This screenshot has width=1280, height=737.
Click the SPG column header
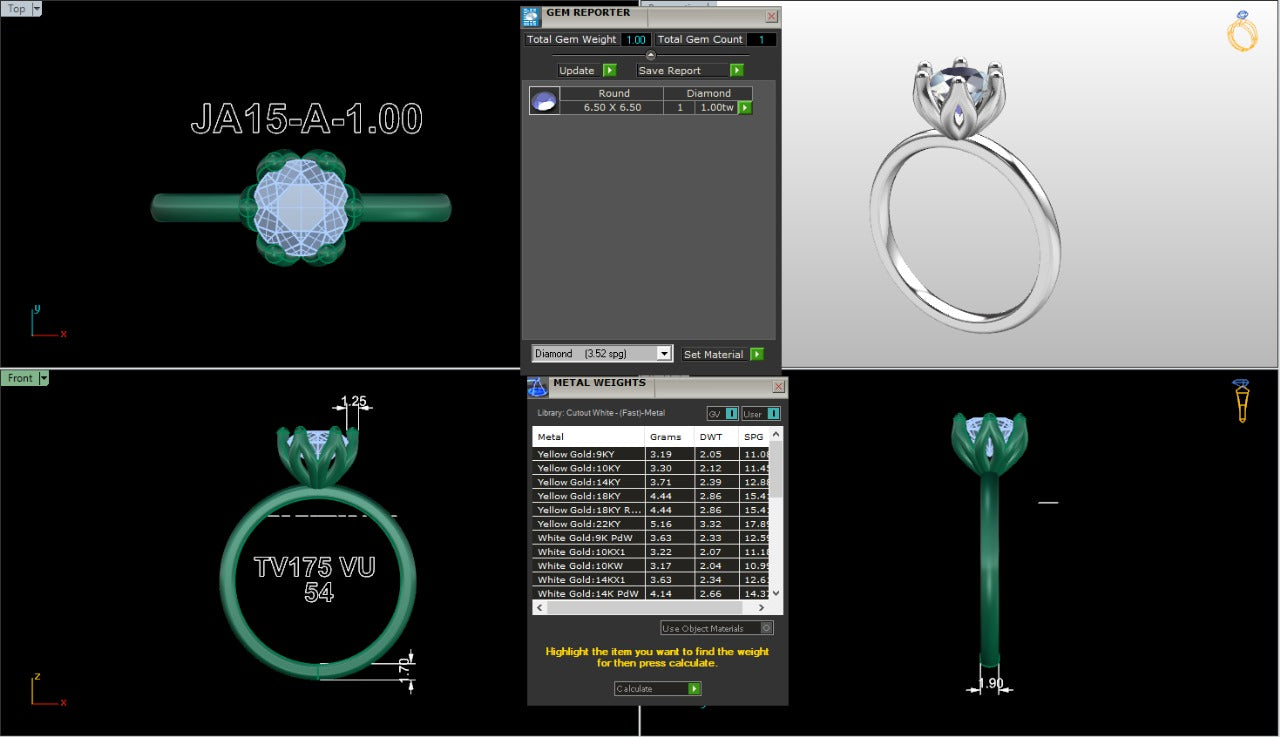[x=755, y=437]
